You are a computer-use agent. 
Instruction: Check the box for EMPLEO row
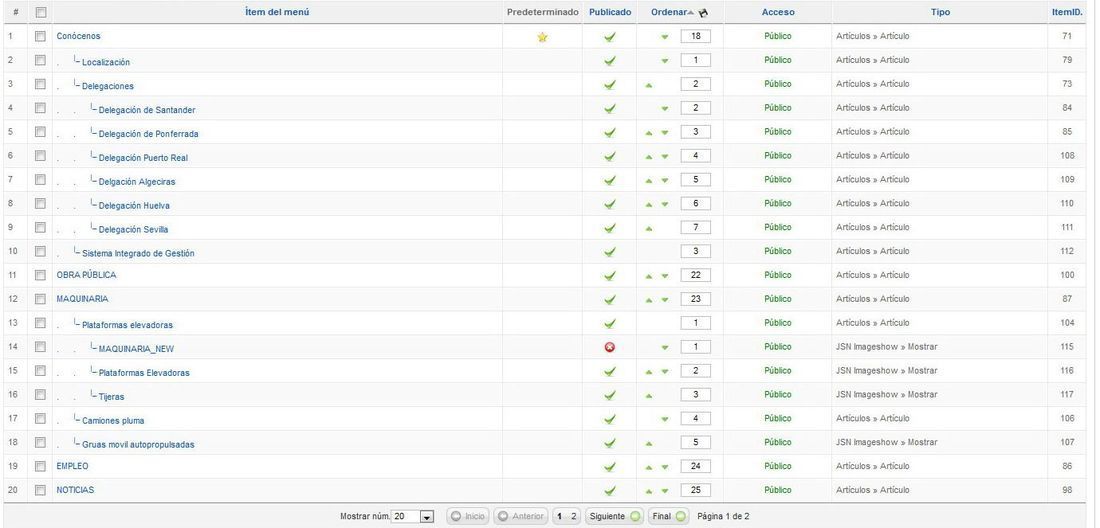41,466
